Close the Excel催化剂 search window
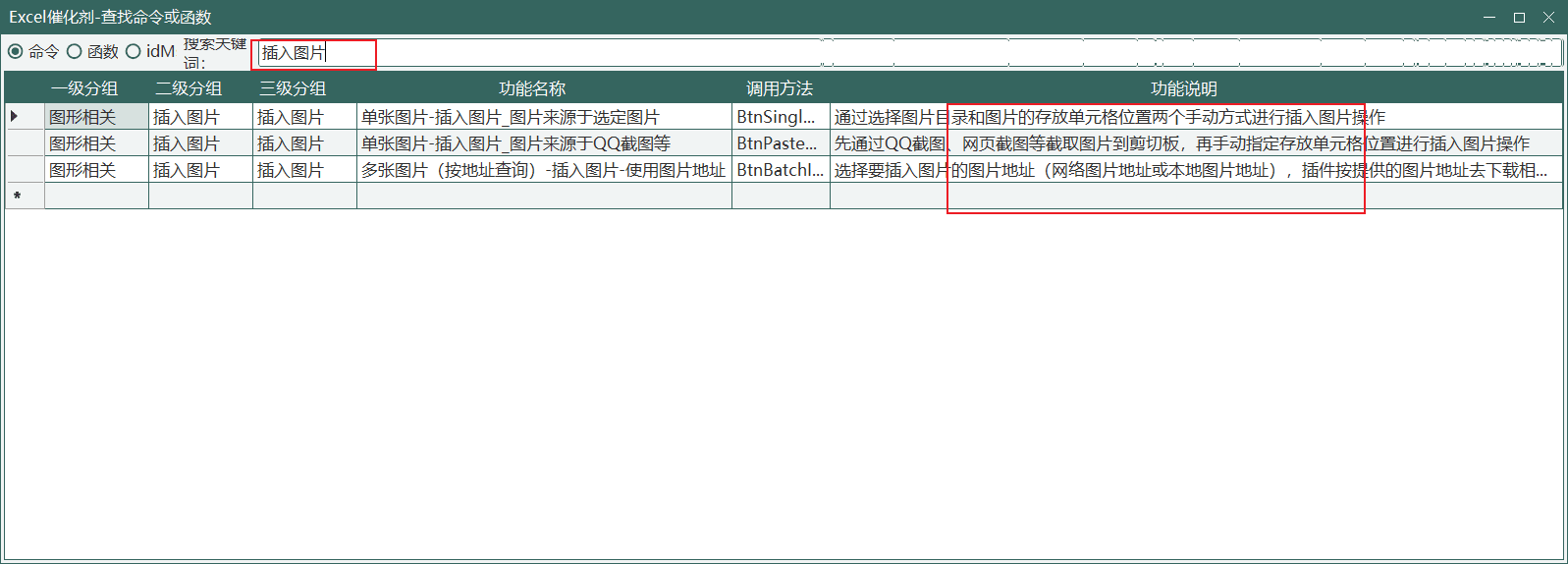This screenshot has width=1568, height=564. pos(1548,17)
